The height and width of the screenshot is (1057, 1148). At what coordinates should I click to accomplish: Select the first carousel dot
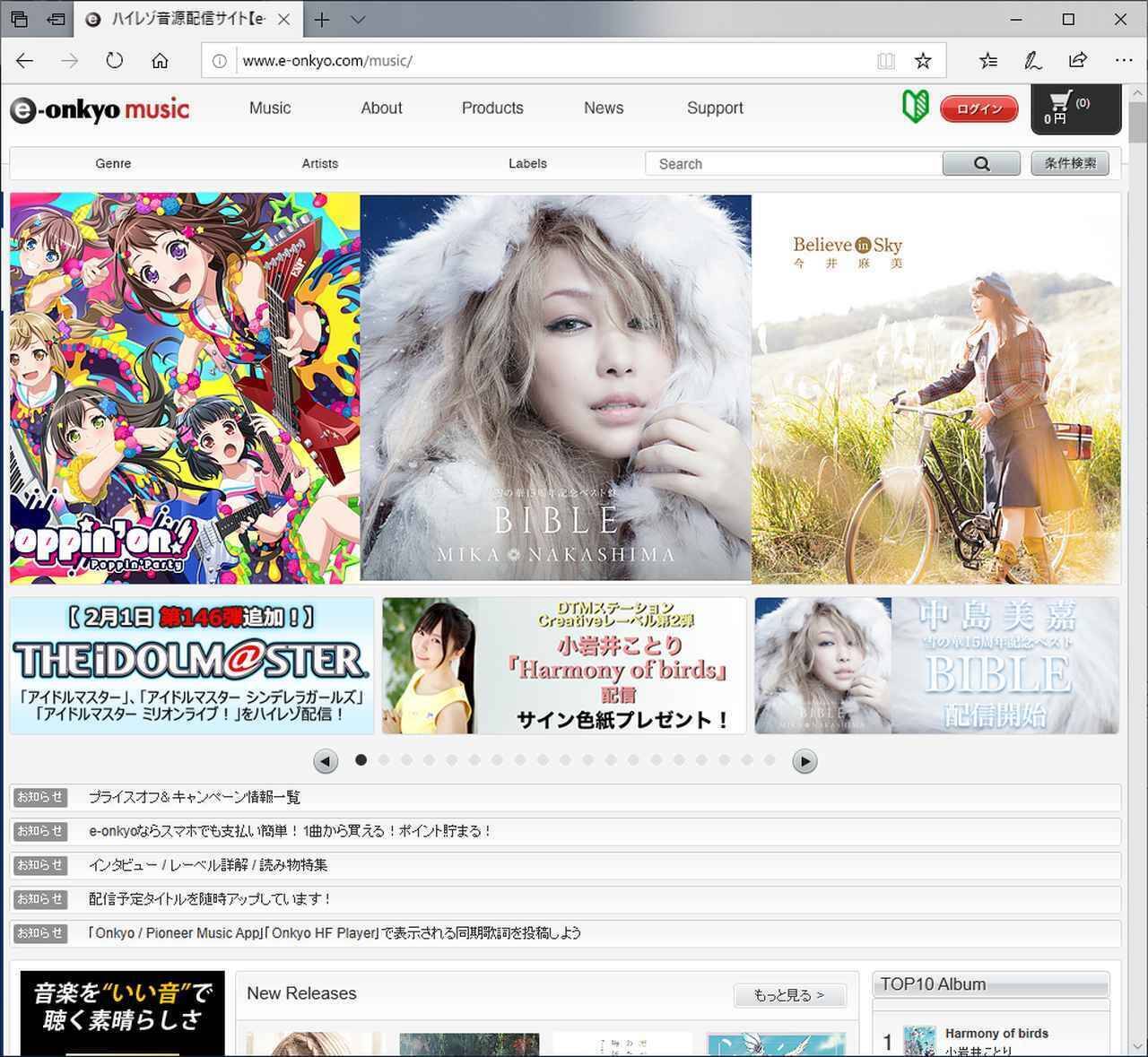(361, 759)
